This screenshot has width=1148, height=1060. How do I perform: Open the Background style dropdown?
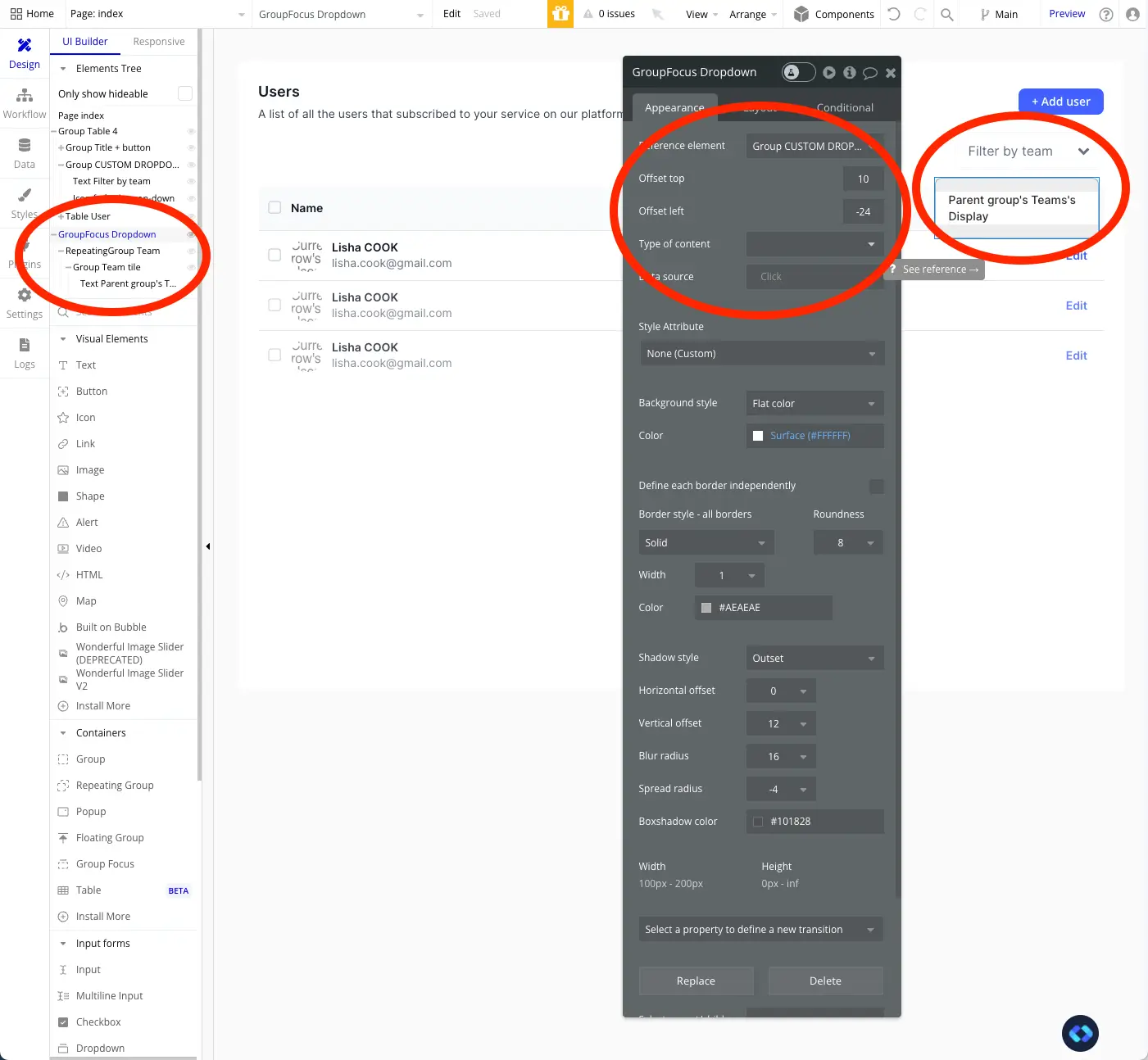point(814,403)
